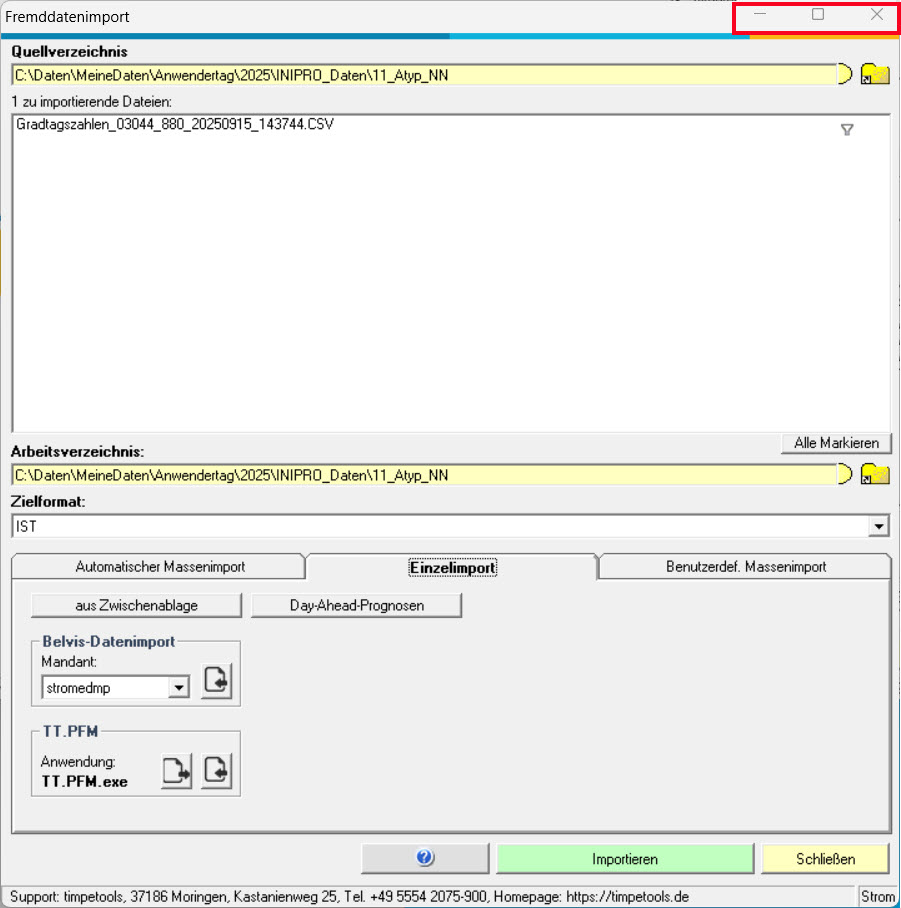The width and height of the screenshot is (901, 908).
Task: Open the folder browser for Quellverzeichnis
Action: [875, 74]
